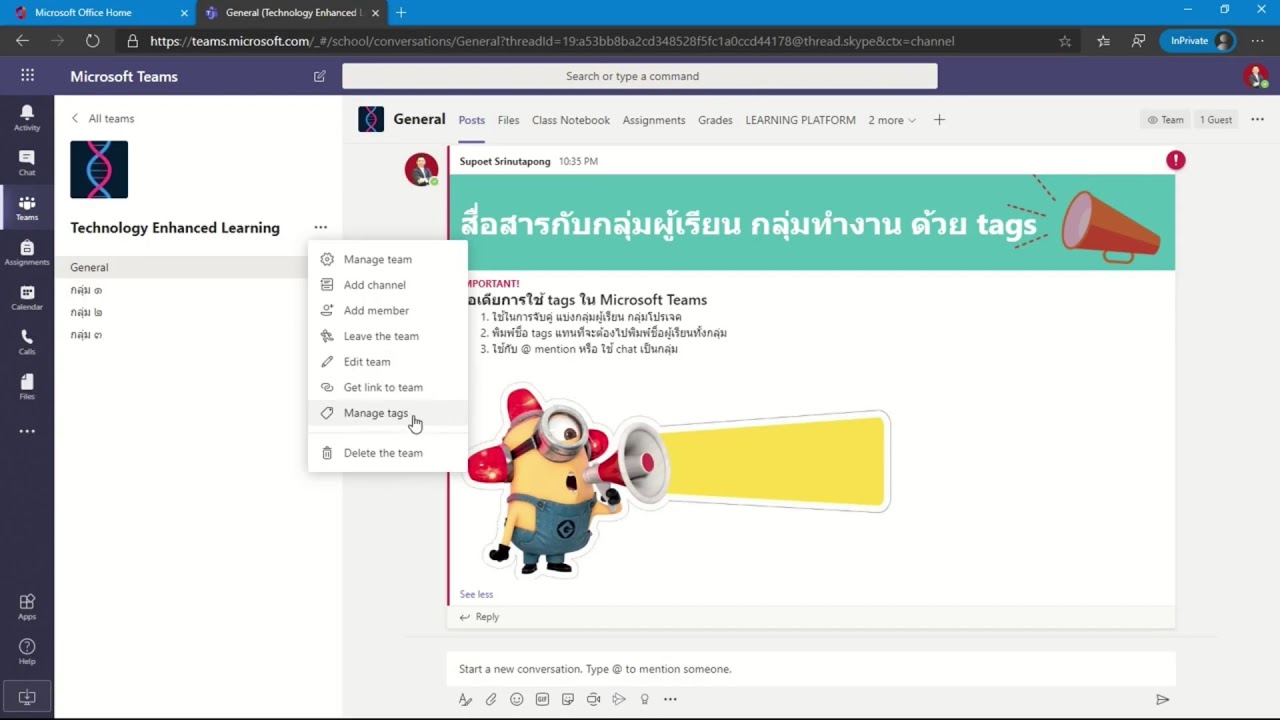Open the emoji picker
Viewport: 1280px width, 720px height.
517,699
